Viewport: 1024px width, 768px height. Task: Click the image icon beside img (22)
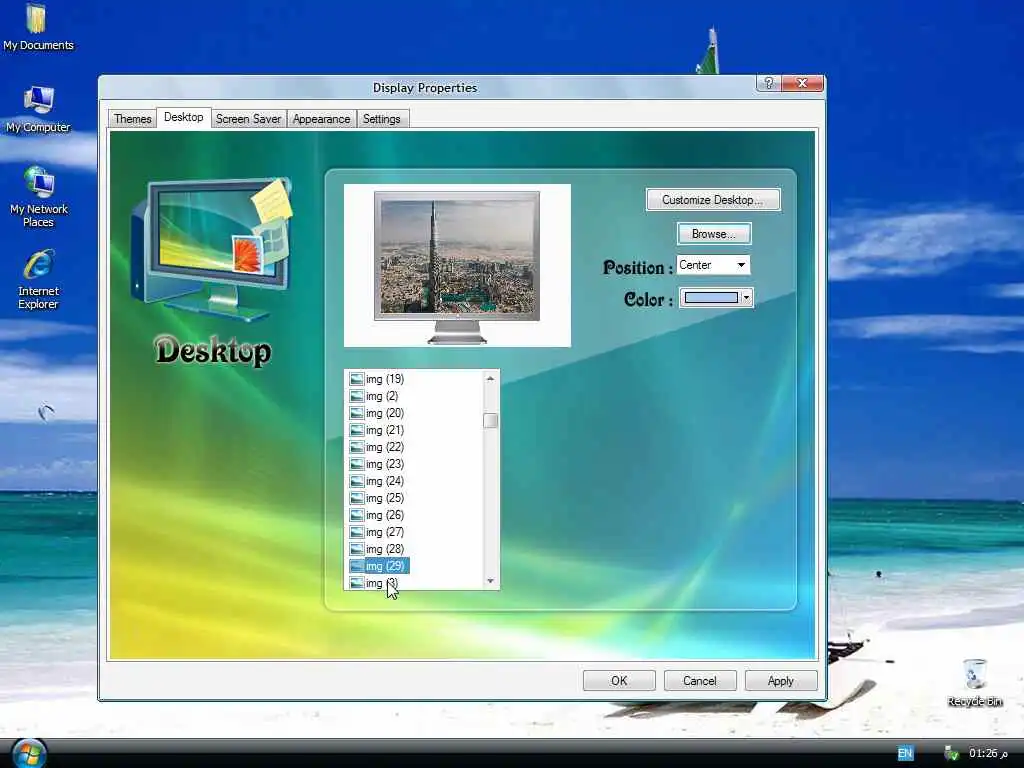point(357,447)
